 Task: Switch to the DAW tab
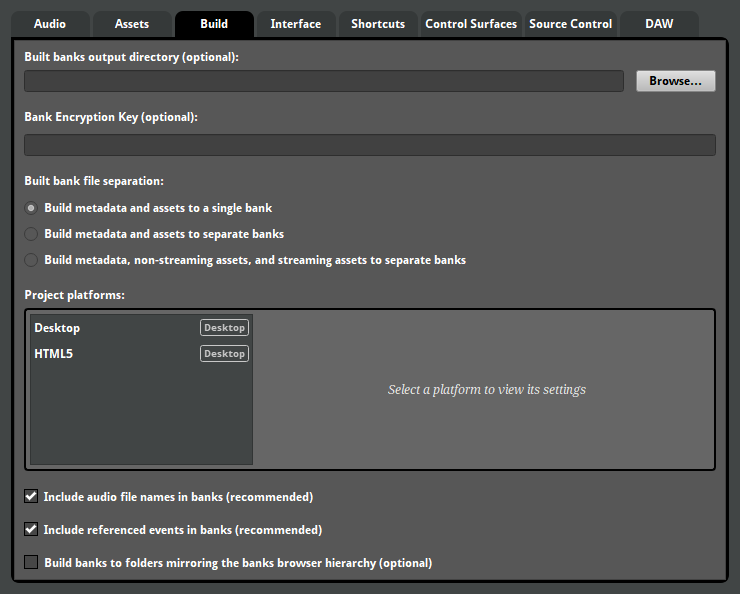point(659,24)
